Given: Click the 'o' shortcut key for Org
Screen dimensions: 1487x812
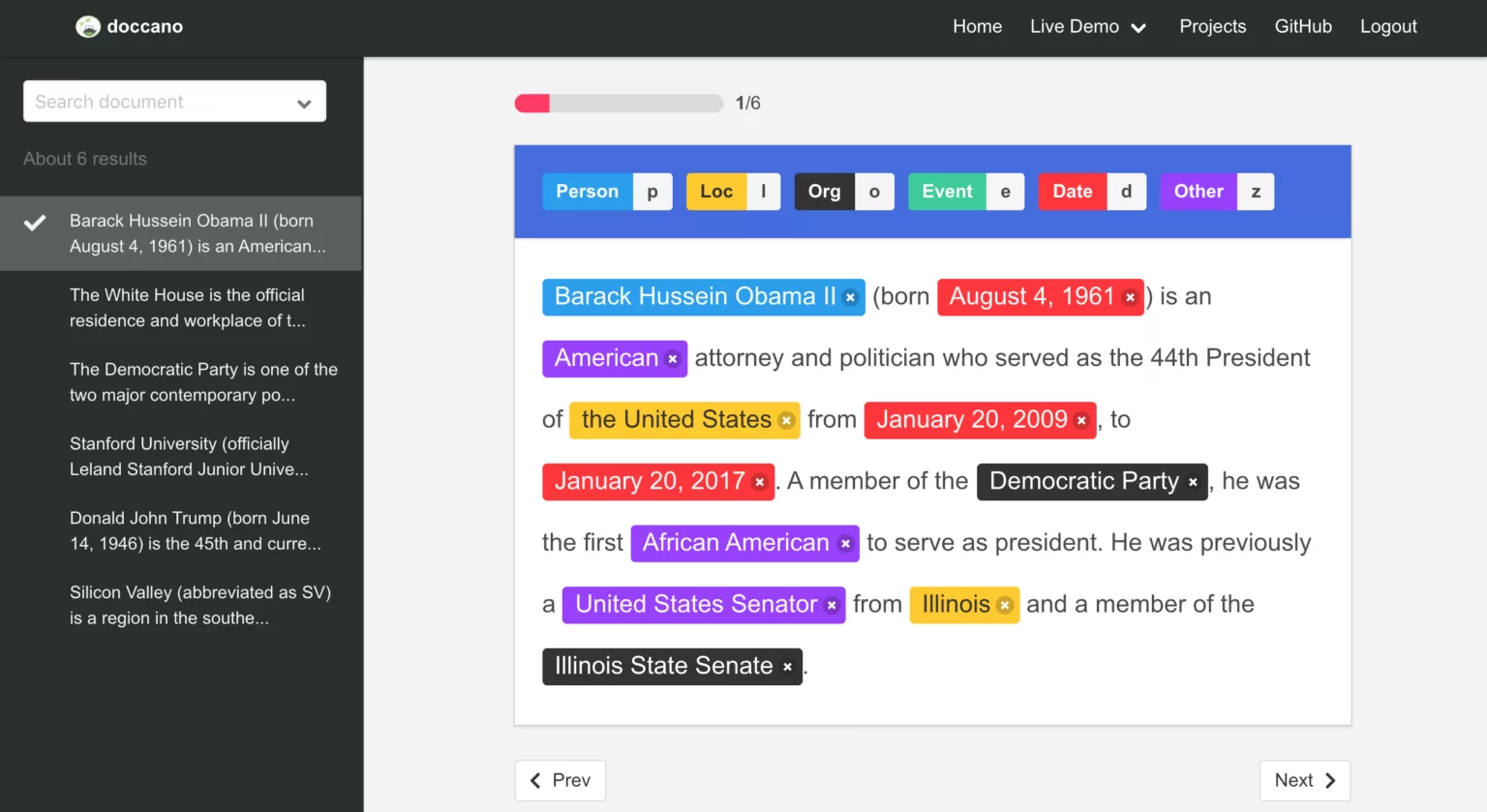Looking at the screenshot, I should tap(875, 192).
